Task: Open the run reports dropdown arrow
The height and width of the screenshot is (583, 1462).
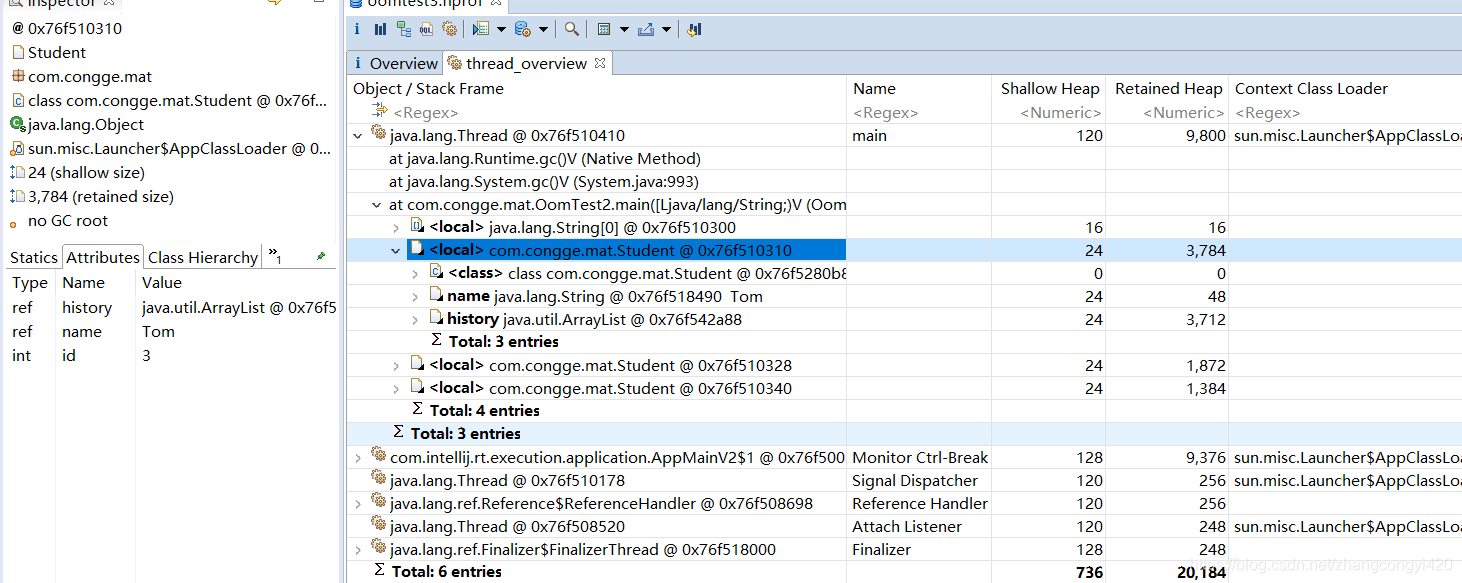Action: point(501,30)
